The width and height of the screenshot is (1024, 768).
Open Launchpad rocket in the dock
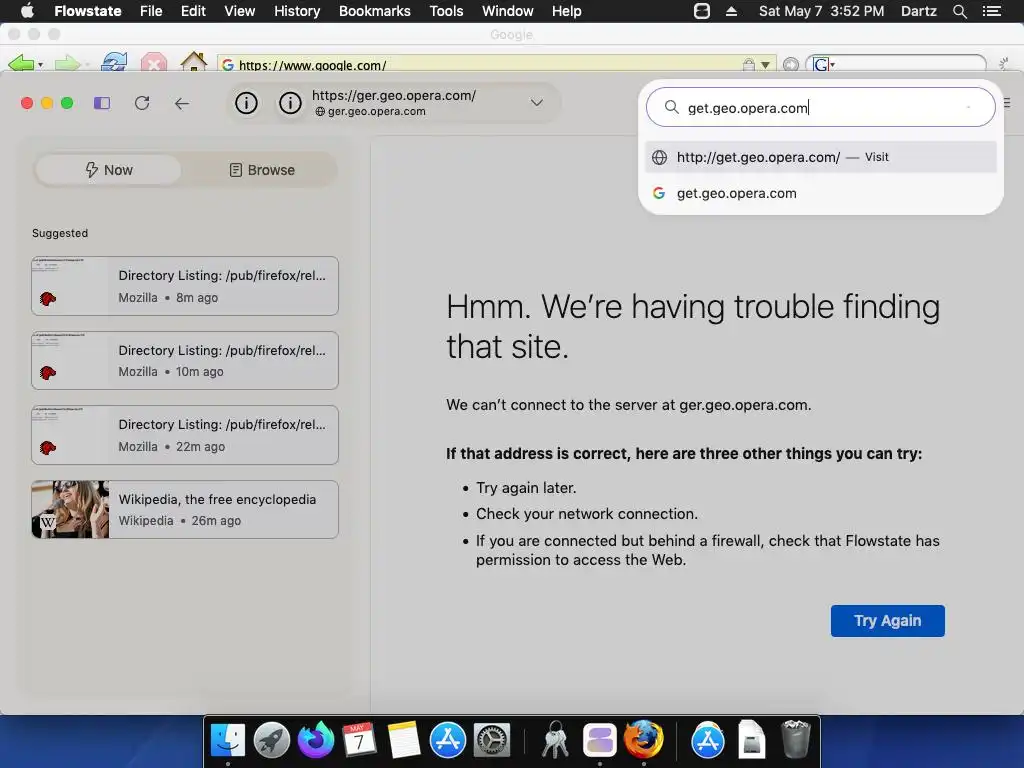tap(272, 740)
